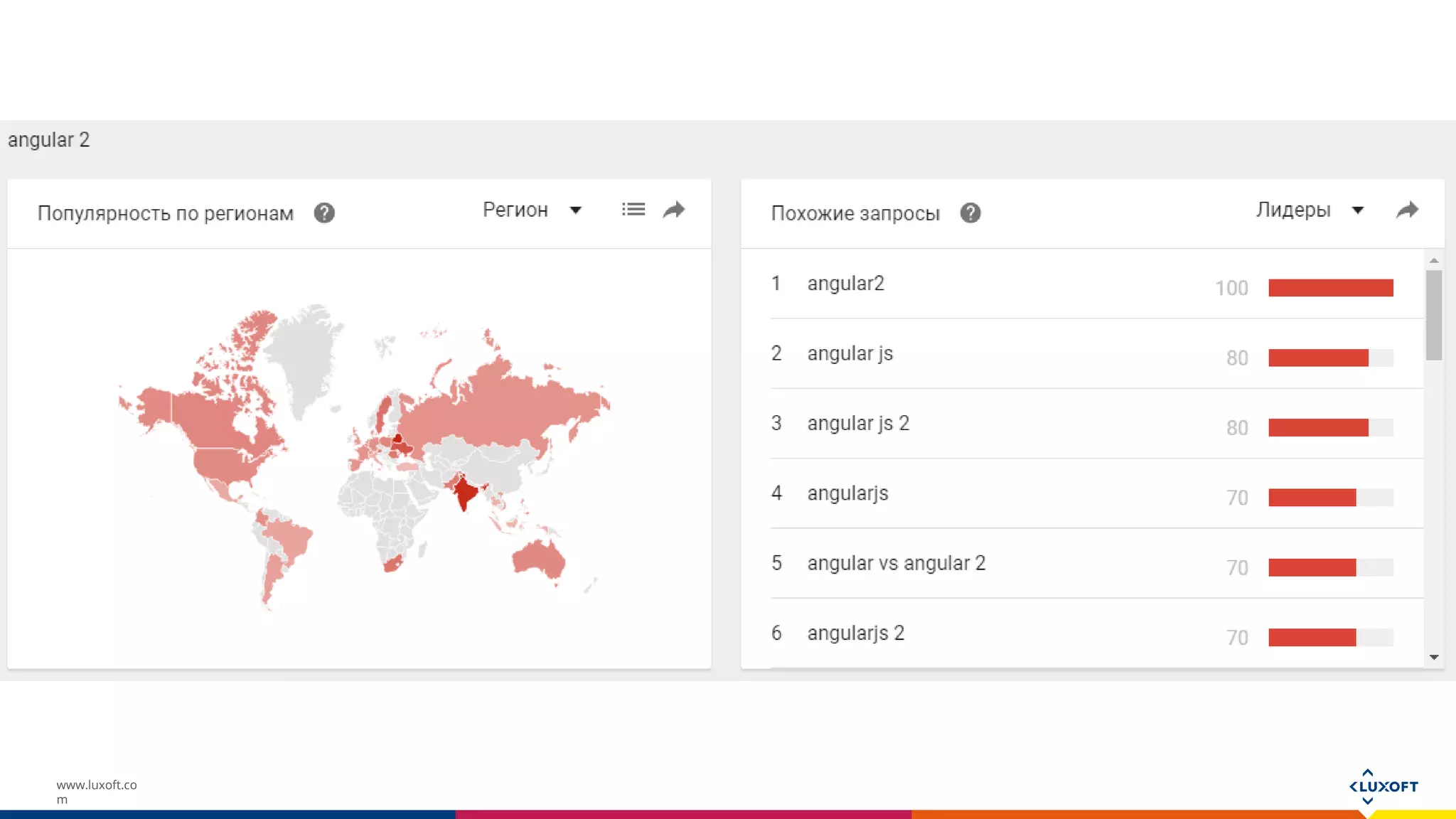Open the Лидеры dropdown

pyautogui.click(x=1293, y=210)
